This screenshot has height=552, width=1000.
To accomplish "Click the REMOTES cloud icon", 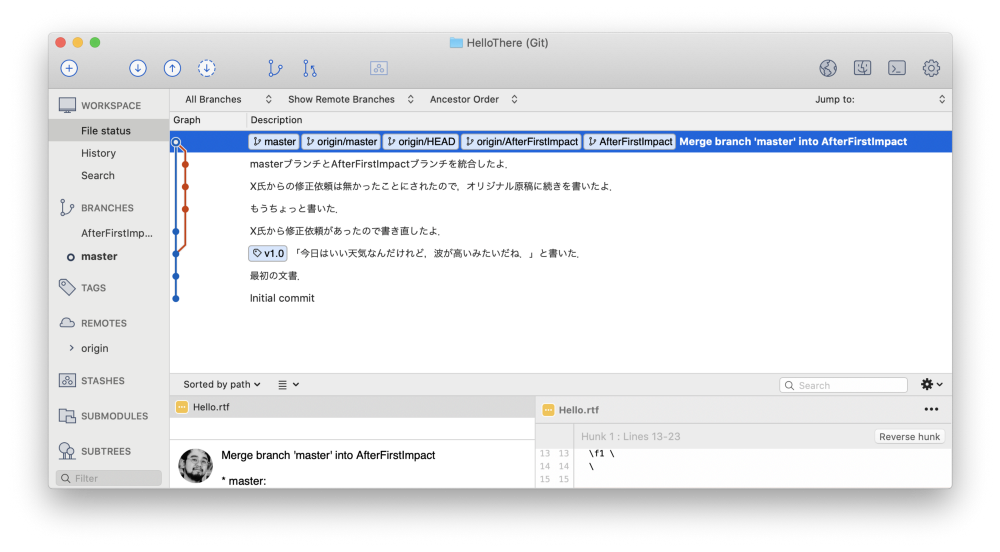I will (67, 323).
